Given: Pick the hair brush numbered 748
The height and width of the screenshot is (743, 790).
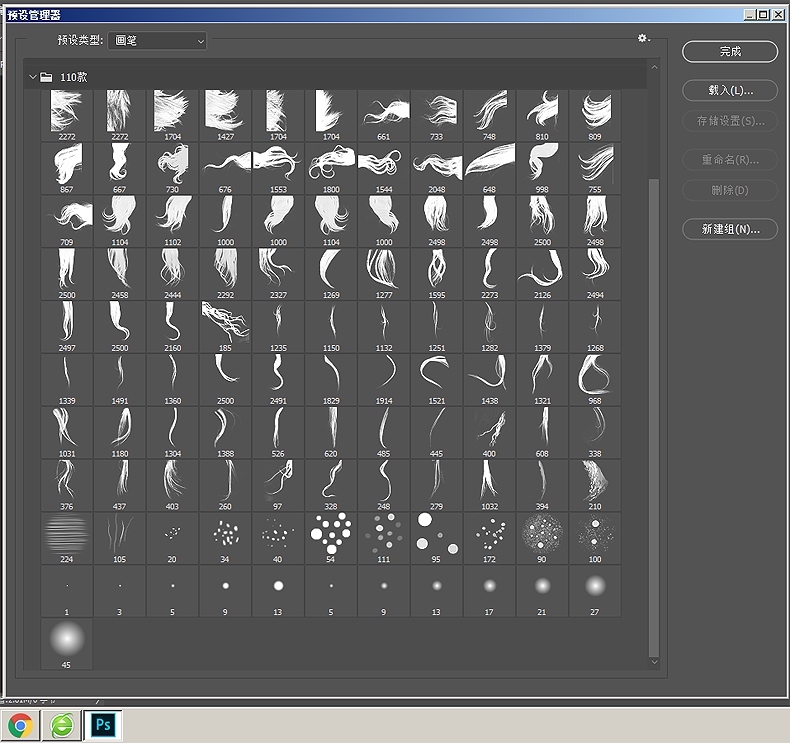Looking at the screenshot, I should pos(489,115).
